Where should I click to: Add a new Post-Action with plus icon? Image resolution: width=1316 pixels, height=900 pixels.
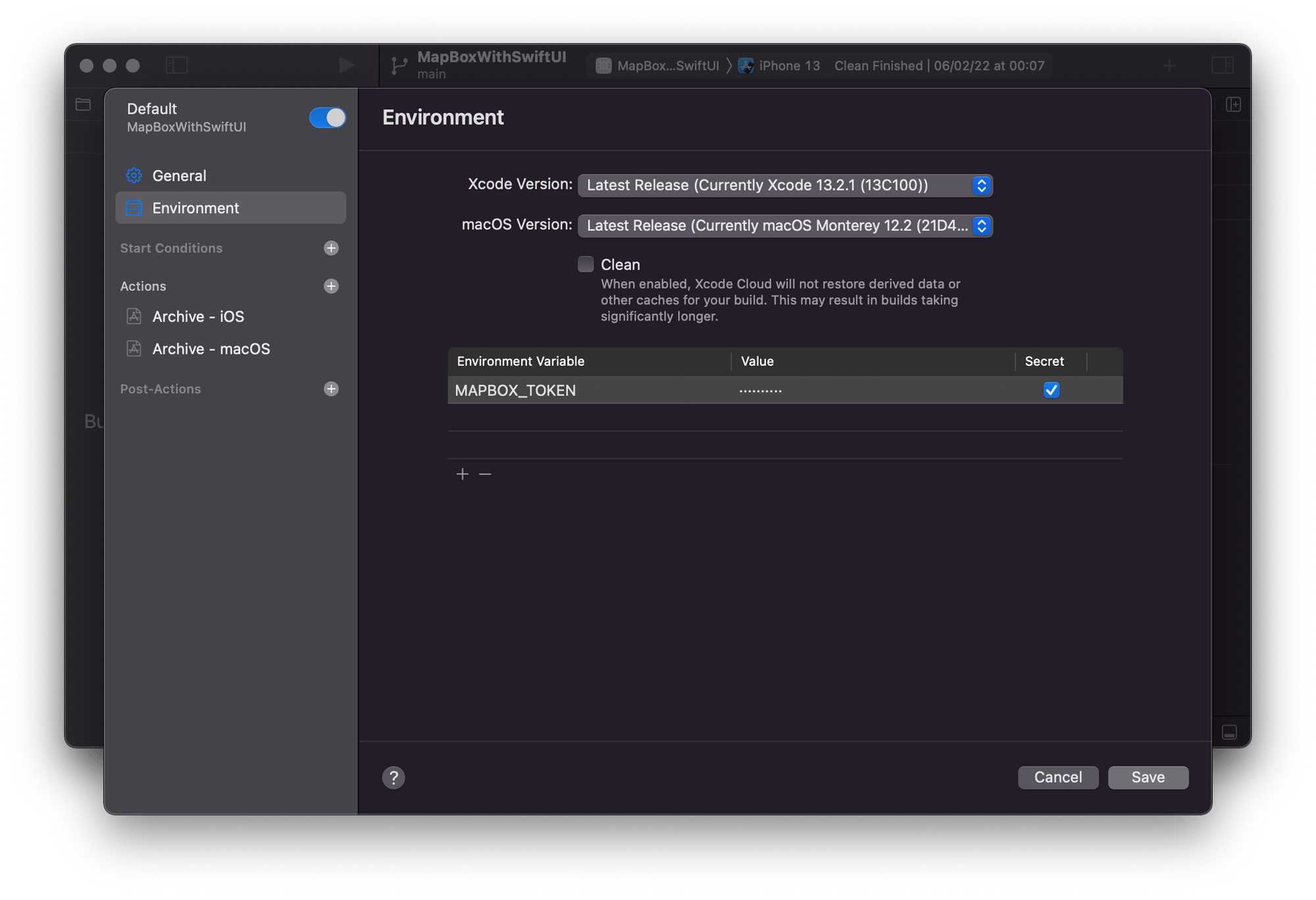(331, 389)
